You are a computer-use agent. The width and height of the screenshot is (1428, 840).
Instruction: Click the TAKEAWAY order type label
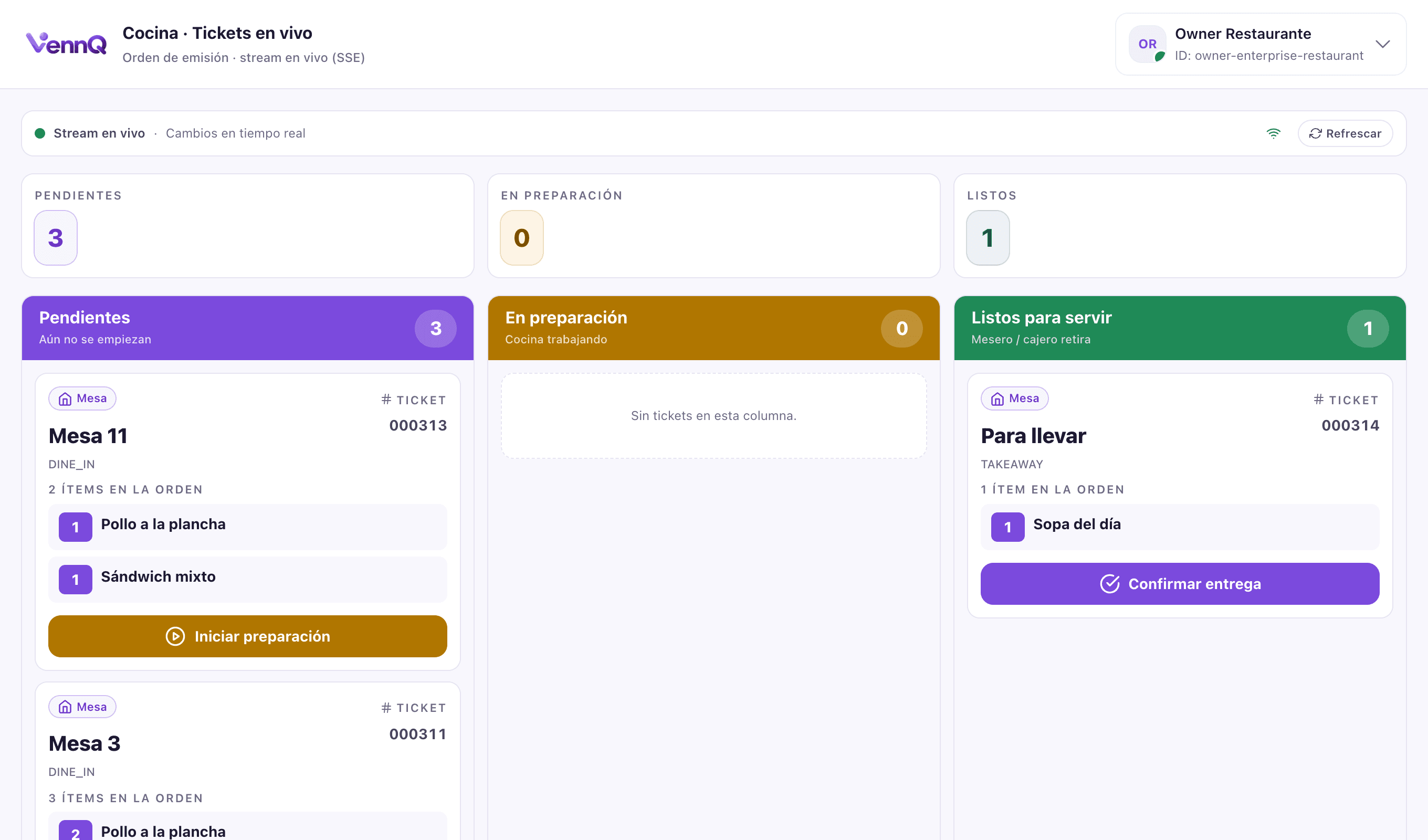pyautogui.click(x=1012, y=464)
